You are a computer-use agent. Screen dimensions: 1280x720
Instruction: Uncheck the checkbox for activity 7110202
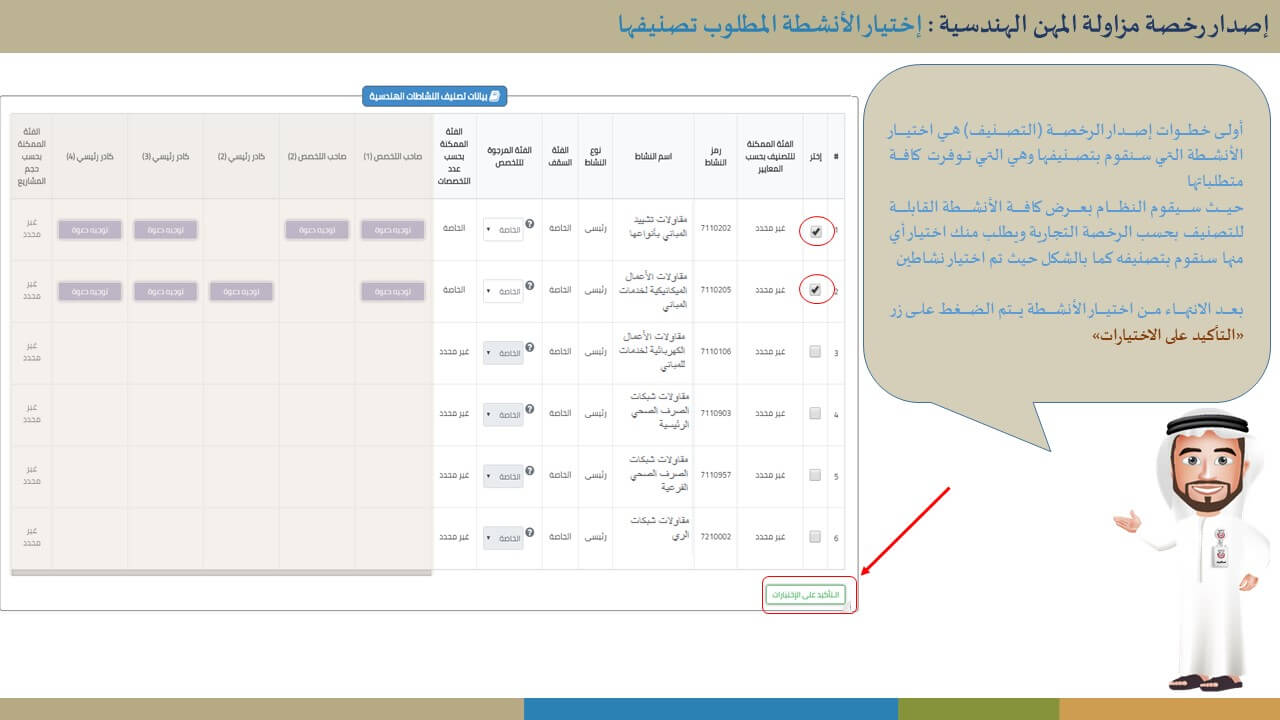pyautogui.click(x=816, y=231)
